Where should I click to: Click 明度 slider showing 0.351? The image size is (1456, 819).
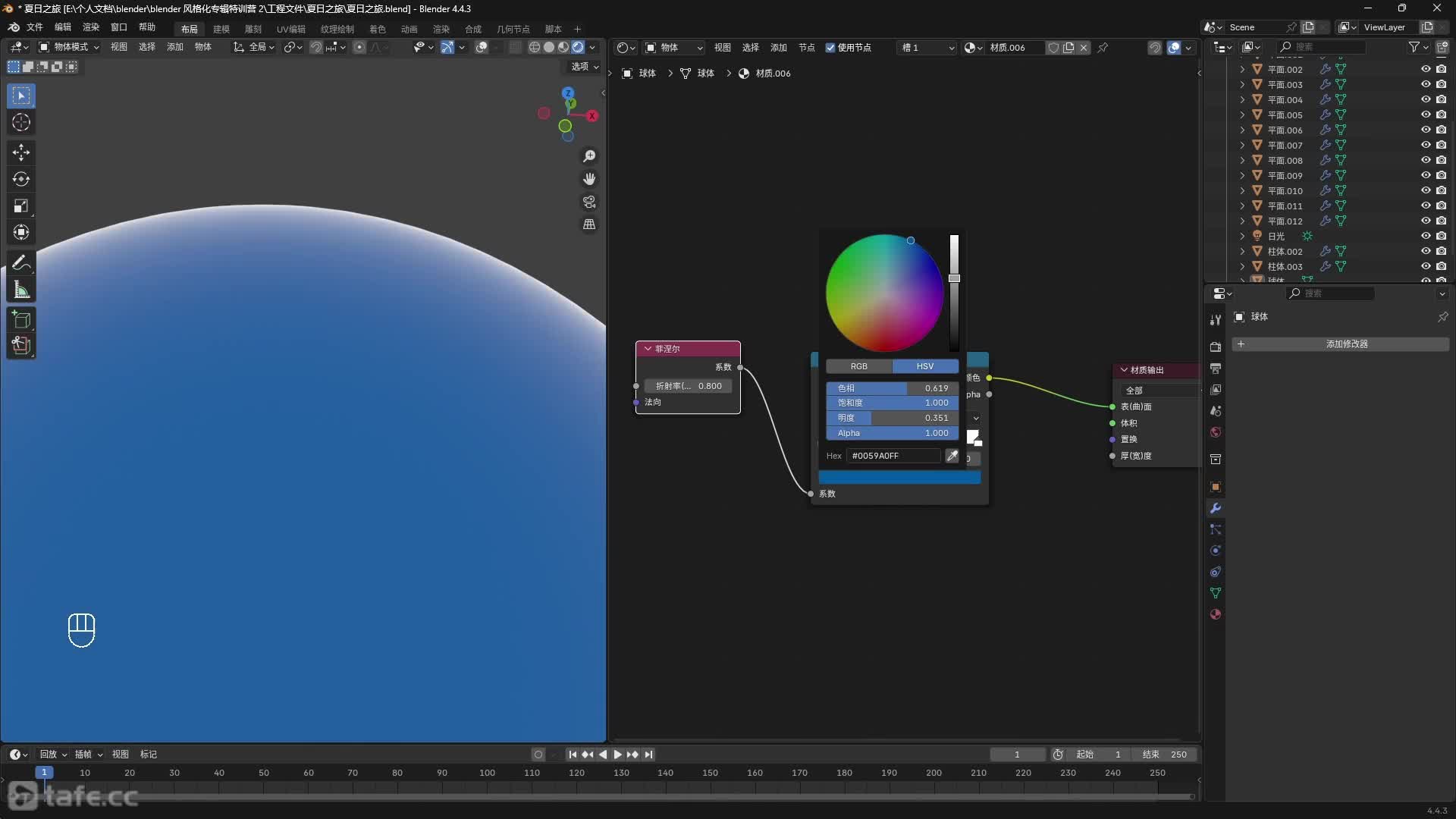(x=893, y=418)
